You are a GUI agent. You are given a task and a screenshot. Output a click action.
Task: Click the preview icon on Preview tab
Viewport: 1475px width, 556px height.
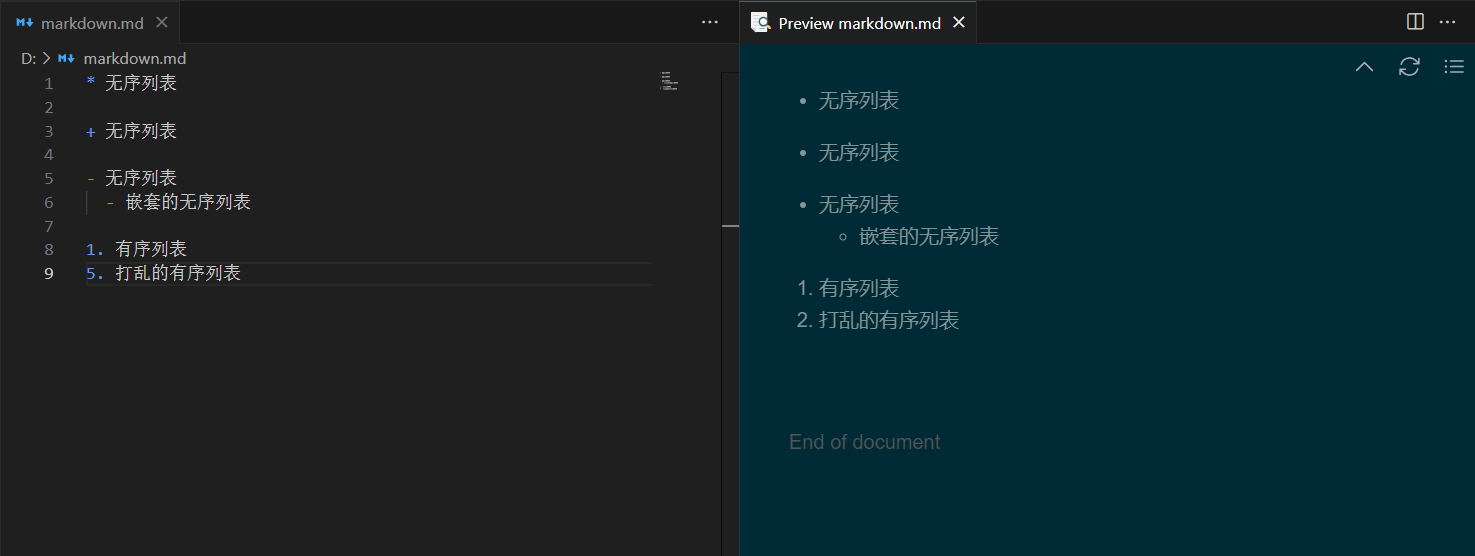coord(760,22)
